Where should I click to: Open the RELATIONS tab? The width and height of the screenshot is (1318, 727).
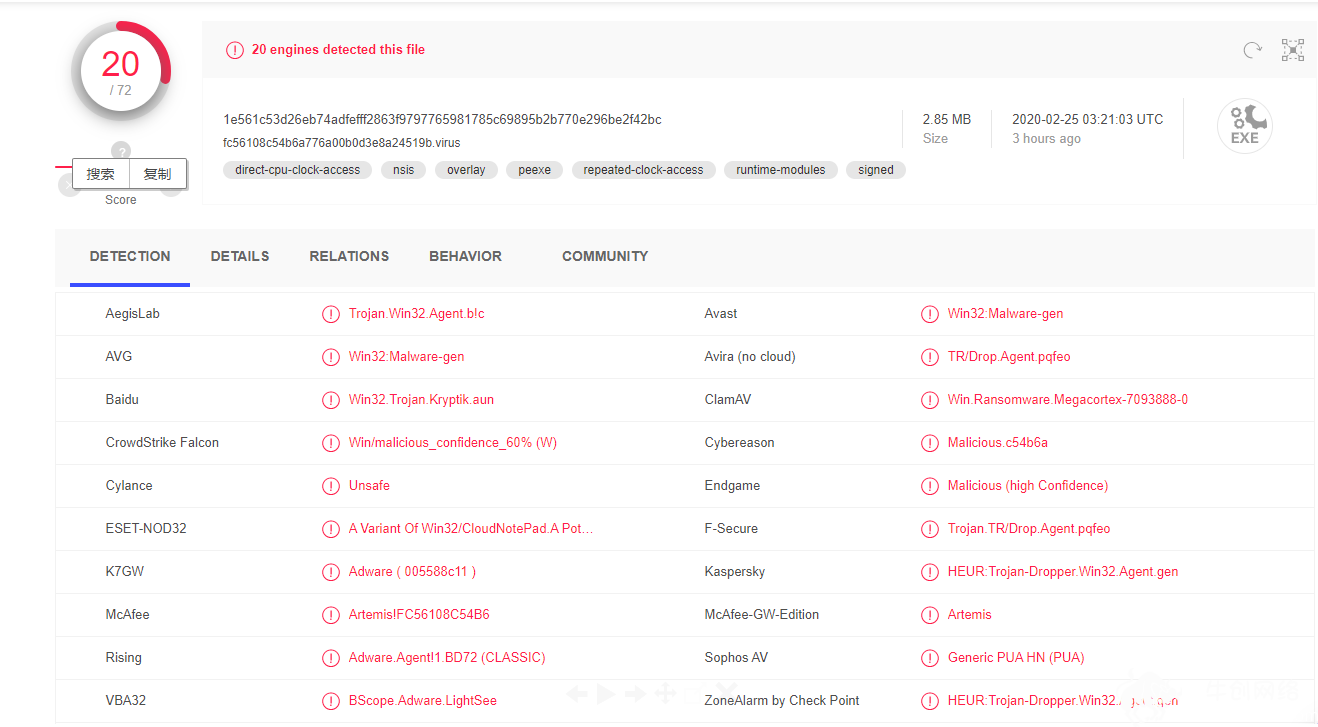click(349, 257)
